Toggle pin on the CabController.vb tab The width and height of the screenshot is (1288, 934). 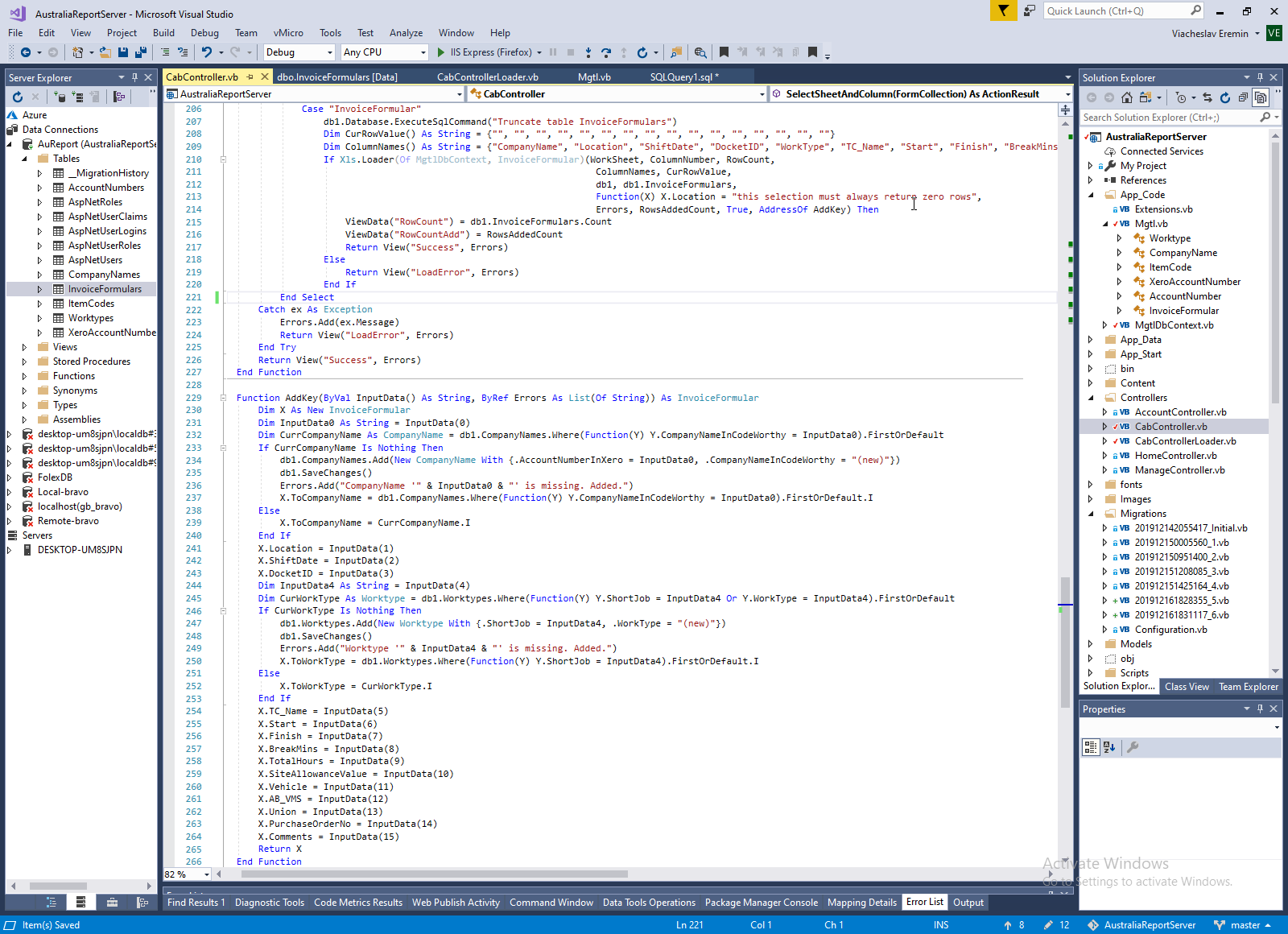[x=250, y=77]
